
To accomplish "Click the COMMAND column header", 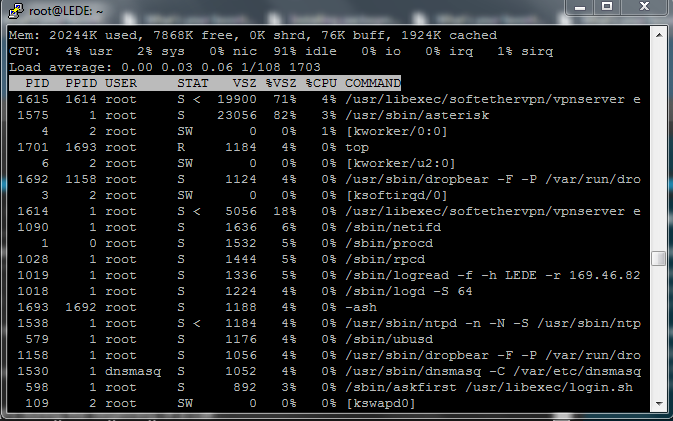I will coord(373,83).
